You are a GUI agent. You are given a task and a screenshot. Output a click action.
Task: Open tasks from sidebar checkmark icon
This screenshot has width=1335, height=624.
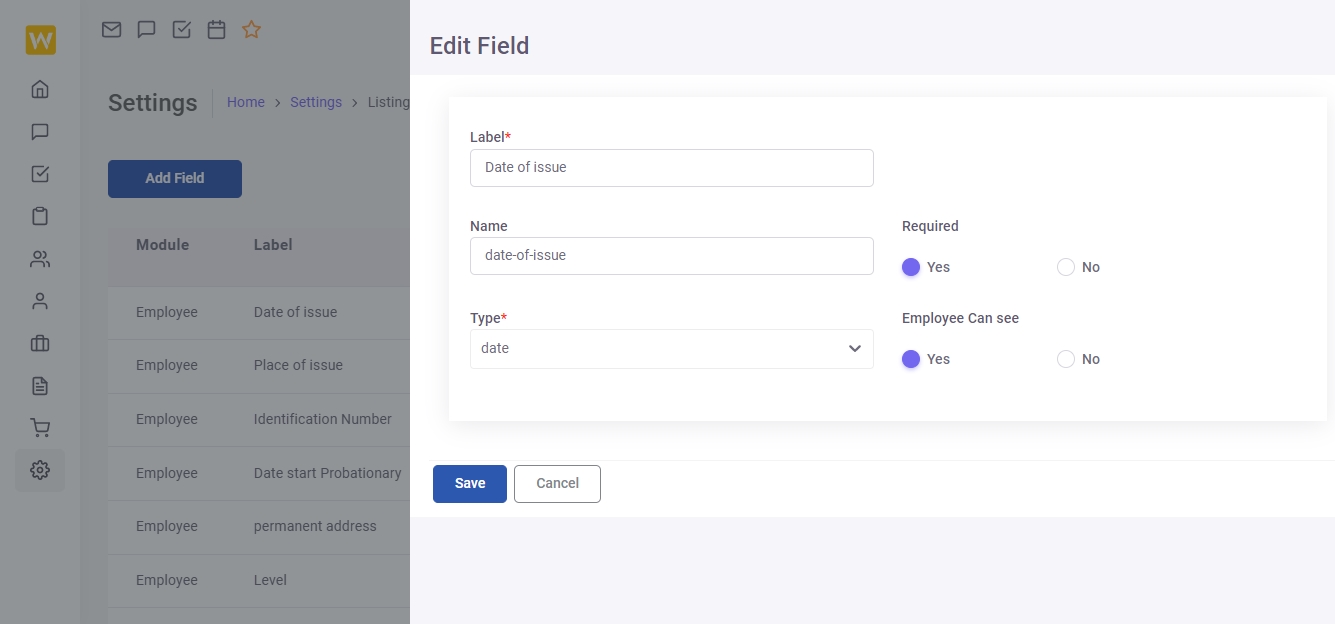tap(40, 174)
